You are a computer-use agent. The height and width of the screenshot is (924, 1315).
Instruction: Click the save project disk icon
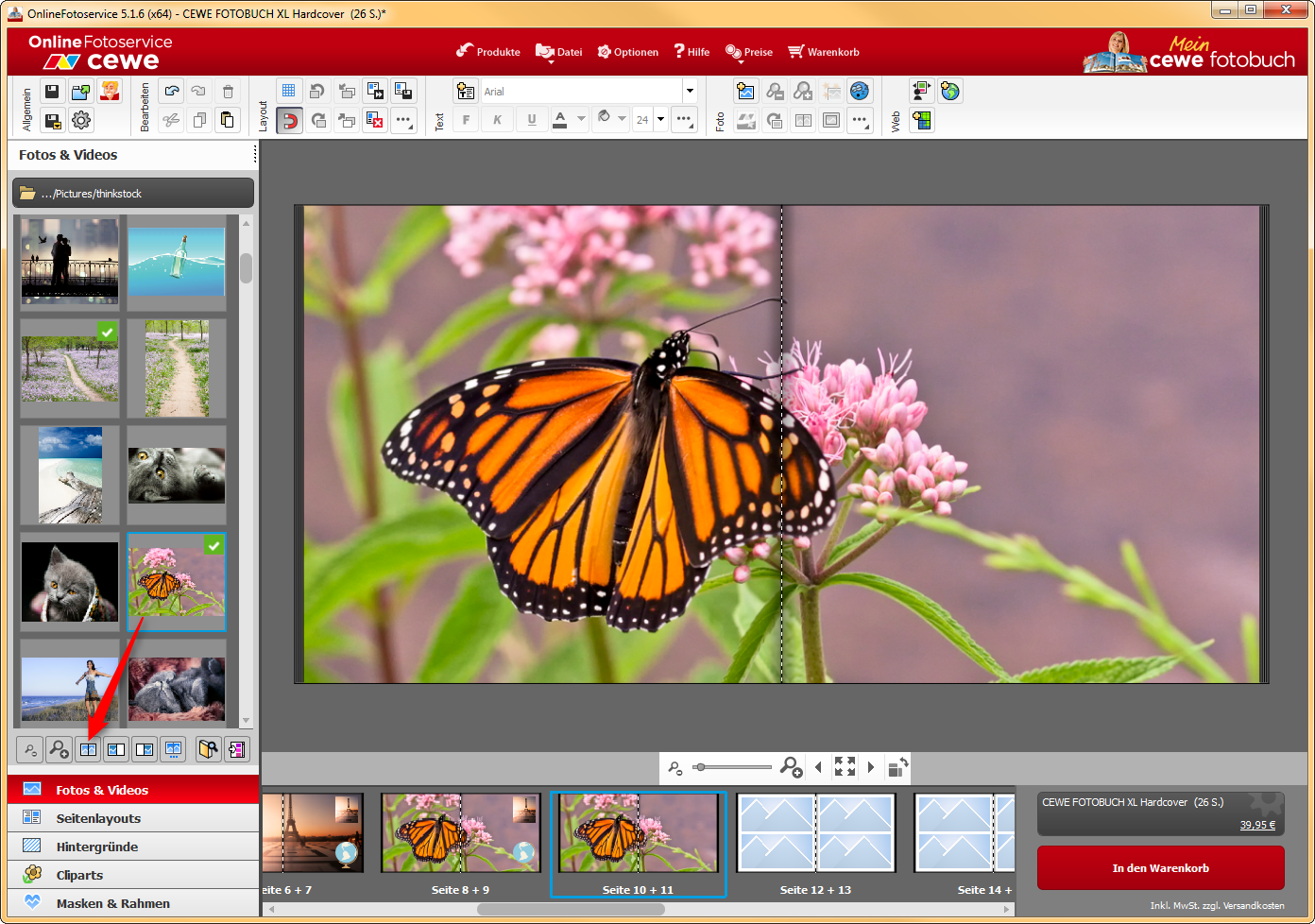53,92
